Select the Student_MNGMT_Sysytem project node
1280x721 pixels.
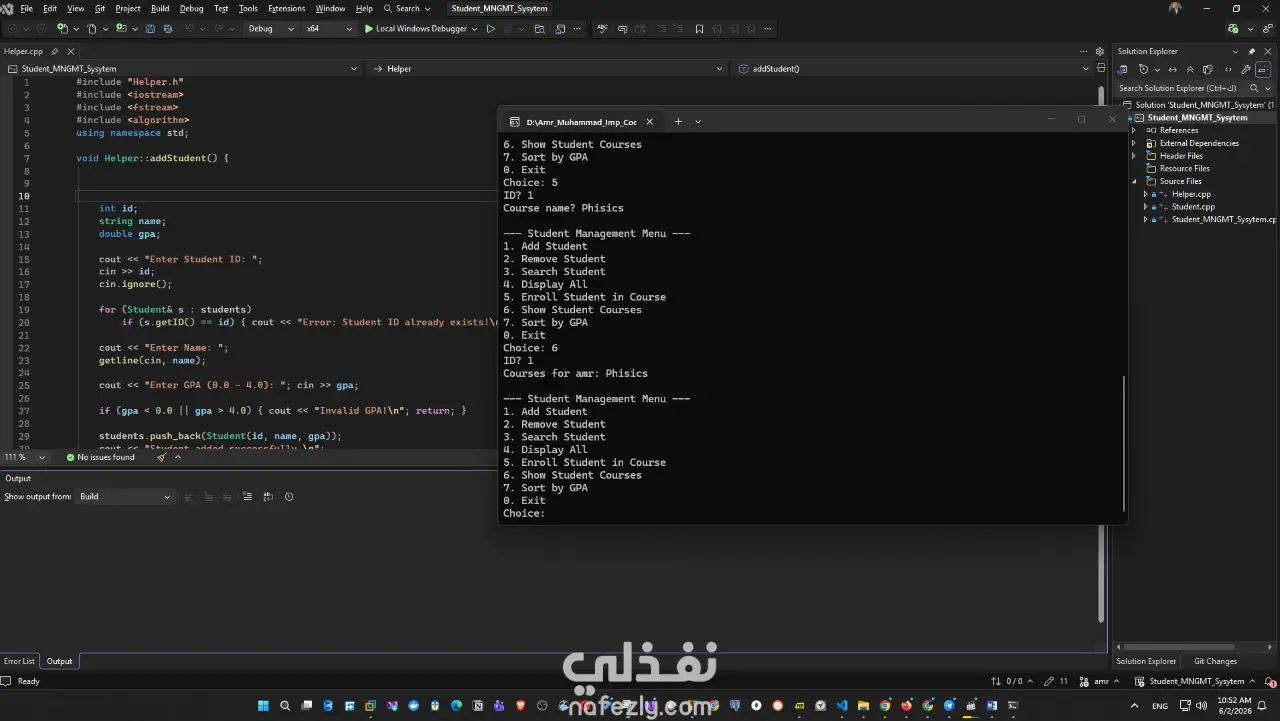1197,117
